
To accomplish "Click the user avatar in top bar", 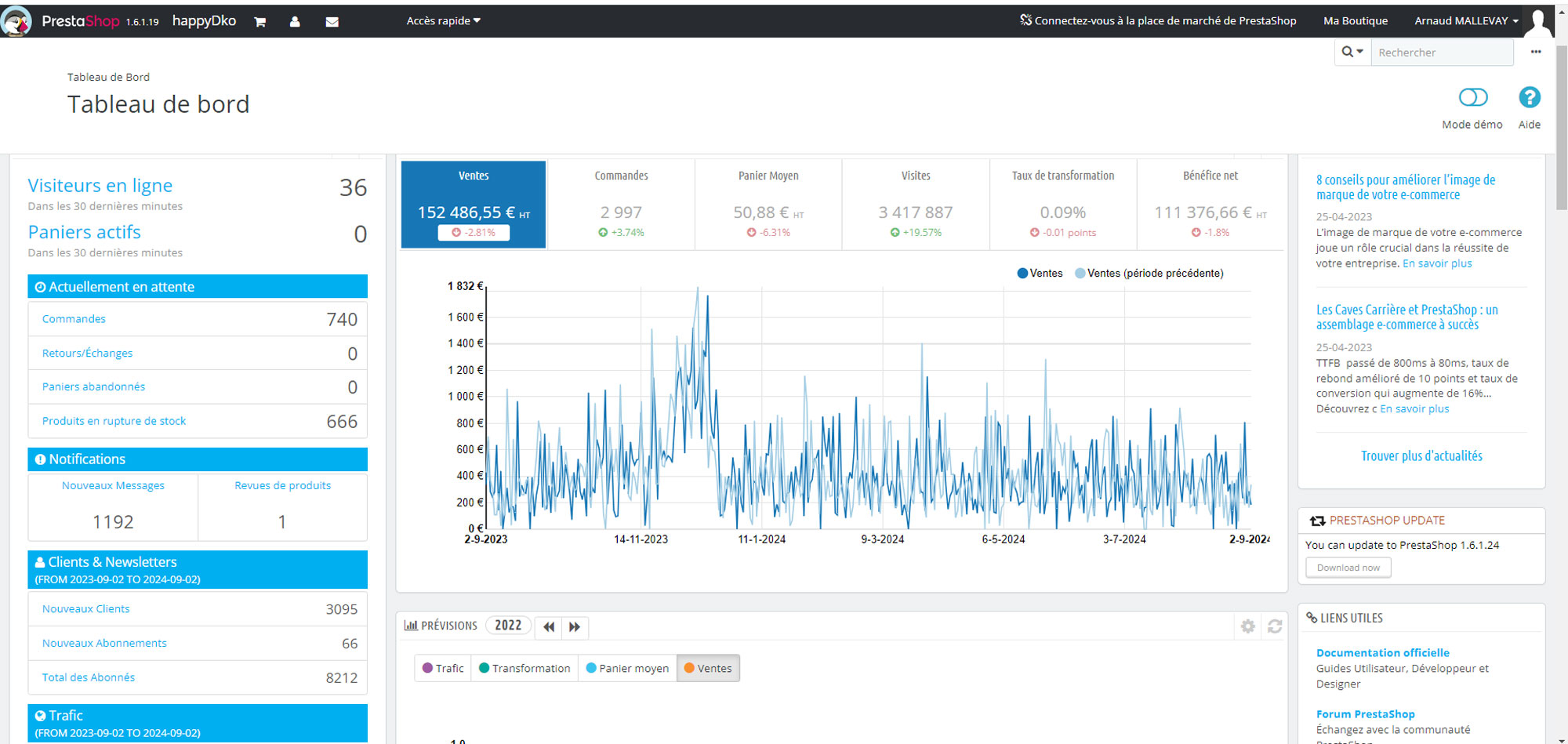I will pos(1538,22).
